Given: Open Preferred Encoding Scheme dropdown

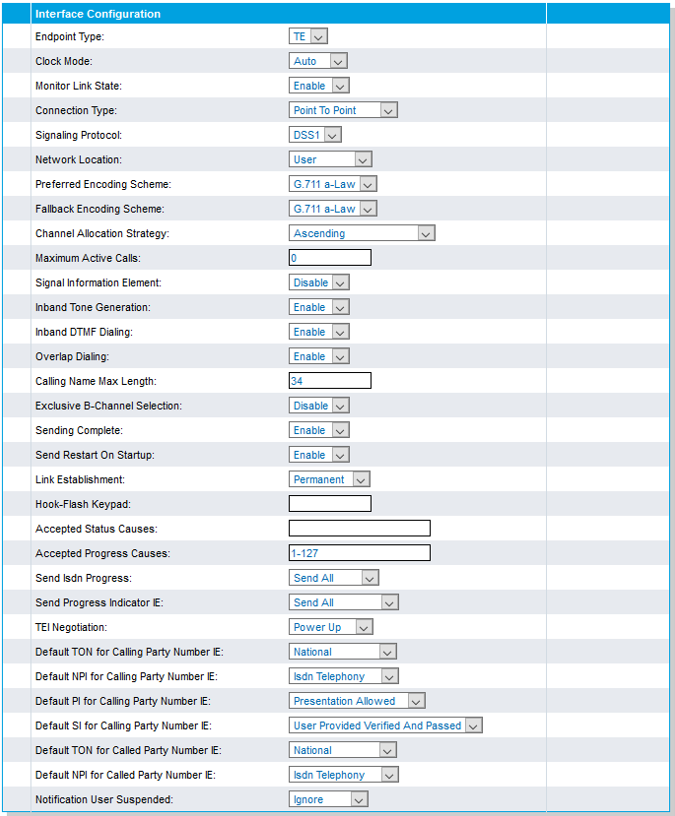Looking at the screenshot, I should click(333, 184).
